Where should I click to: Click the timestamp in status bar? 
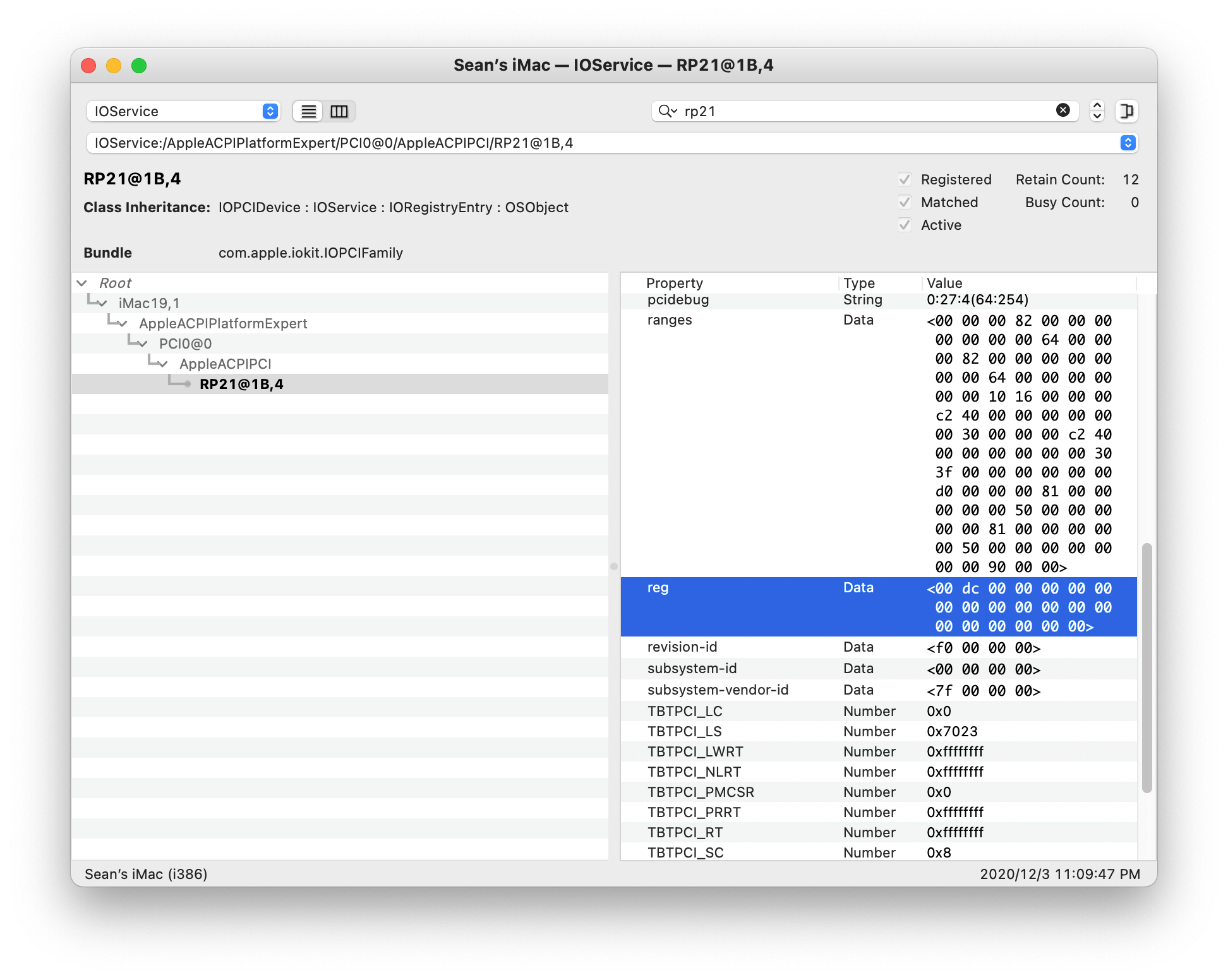[1060, 874]
